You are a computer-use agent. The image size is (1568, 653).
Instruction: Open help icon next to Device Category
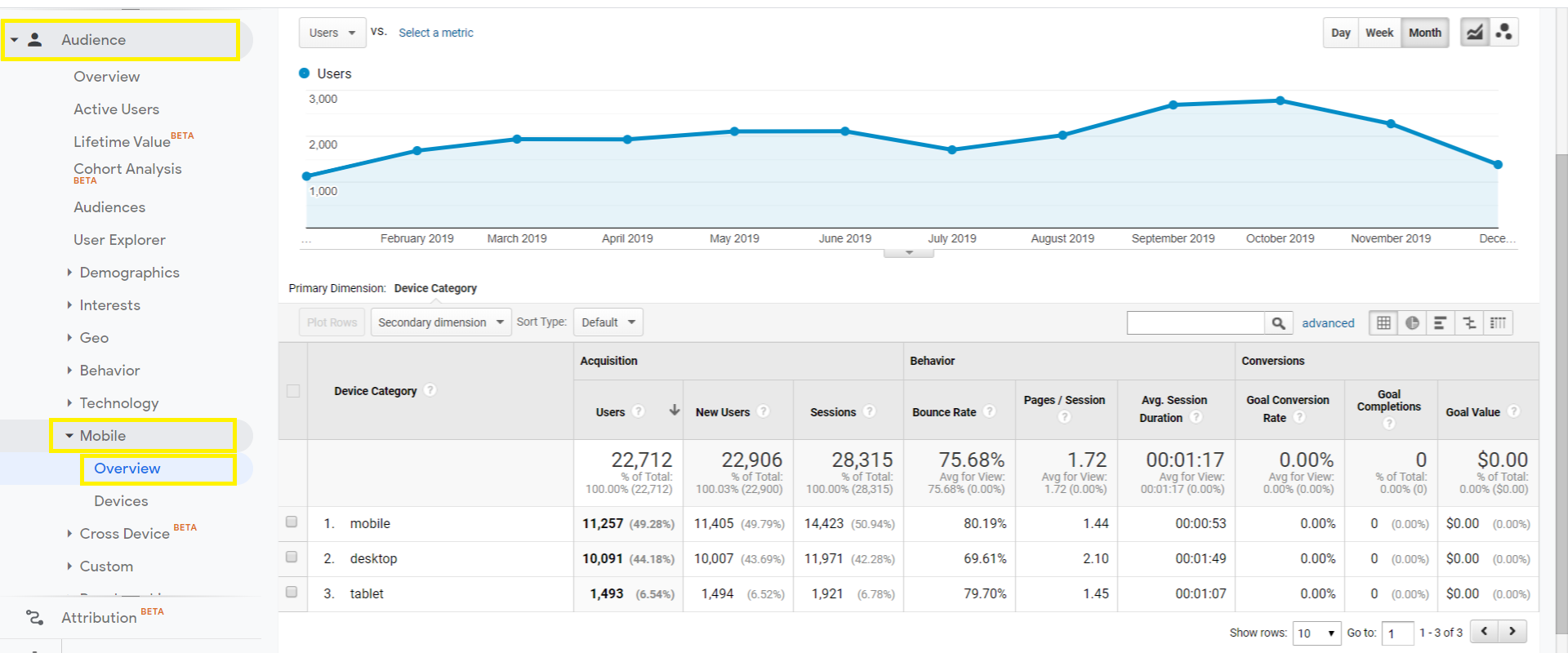pos(430,390)
